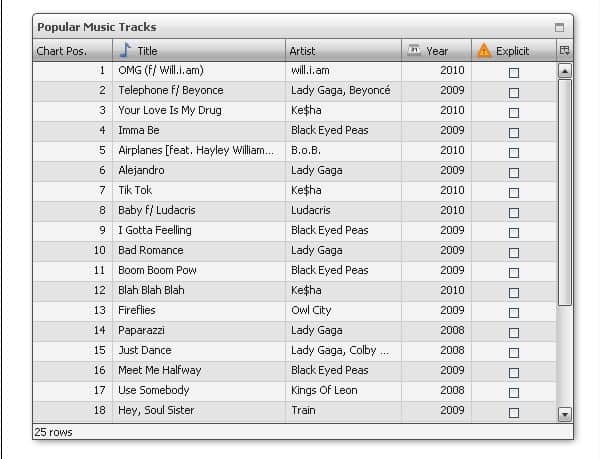This screenshot has height=459, width=600.
Task: Check Explicit box for Hey, Soul Sister
Action: pyautogui.click(x=514, y=412)
